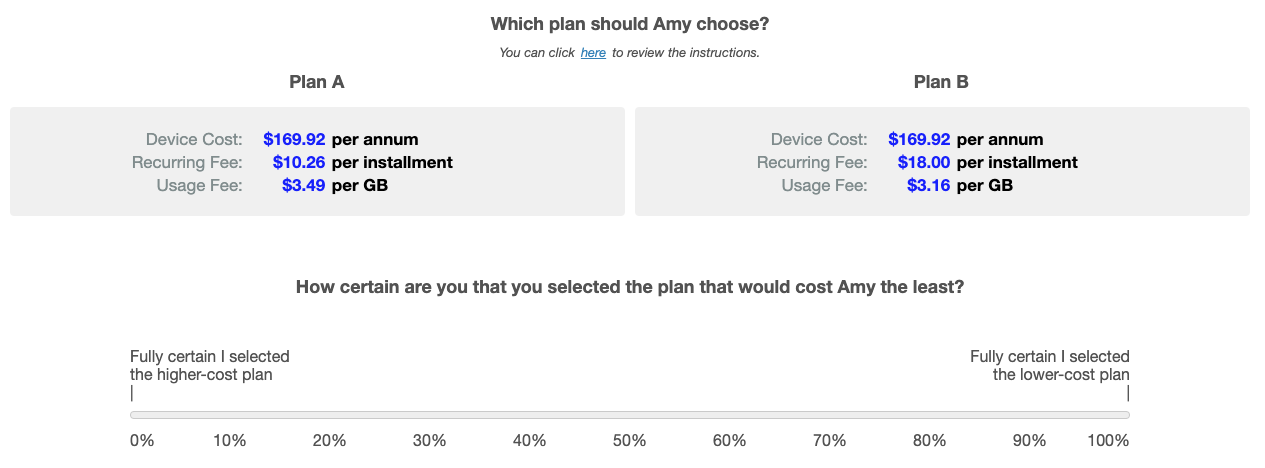Screen dimensions: 1265x468
Task: Click the Plan B heading
Action: [x=941, y=82]
